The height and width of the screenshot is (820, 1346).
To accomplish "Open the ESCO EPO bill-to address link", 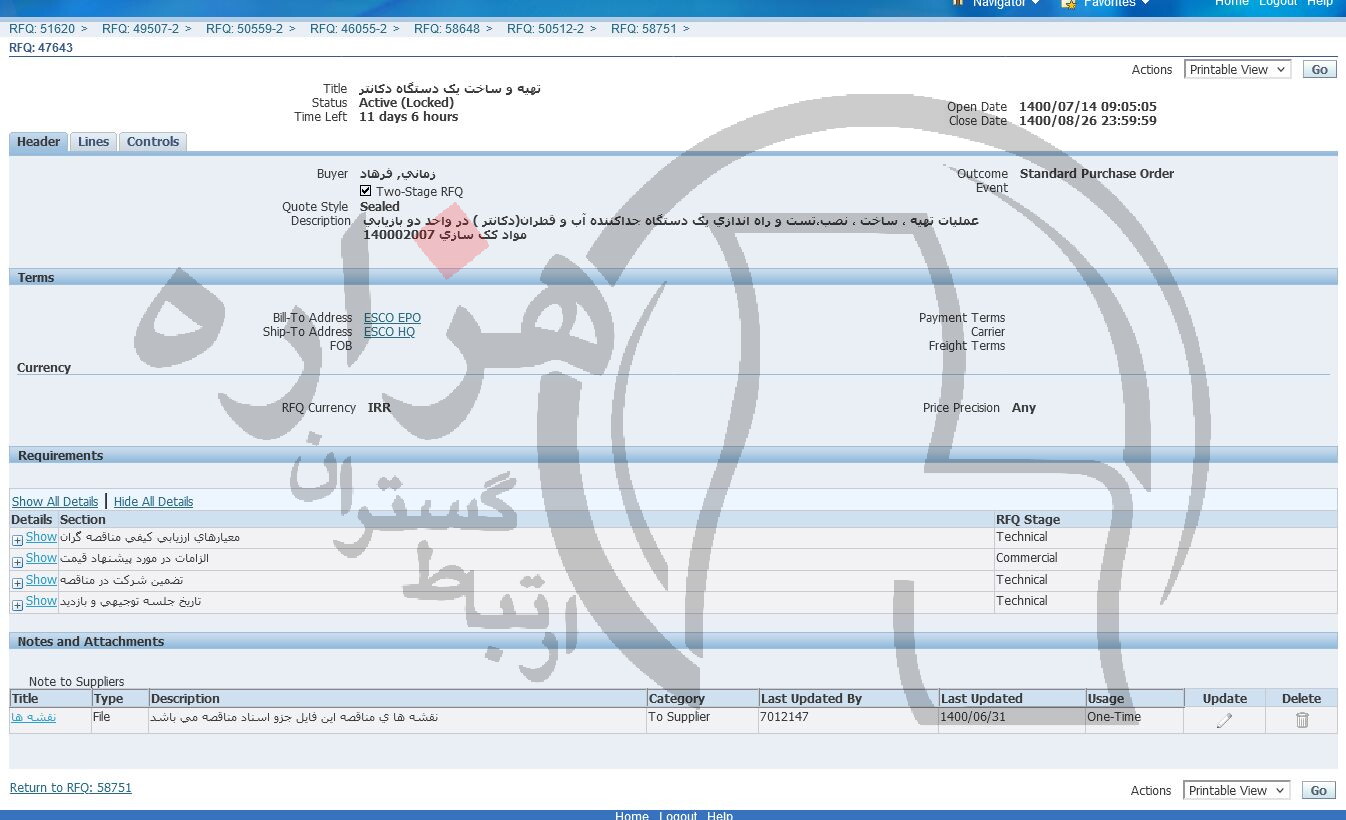I will 392,318.
